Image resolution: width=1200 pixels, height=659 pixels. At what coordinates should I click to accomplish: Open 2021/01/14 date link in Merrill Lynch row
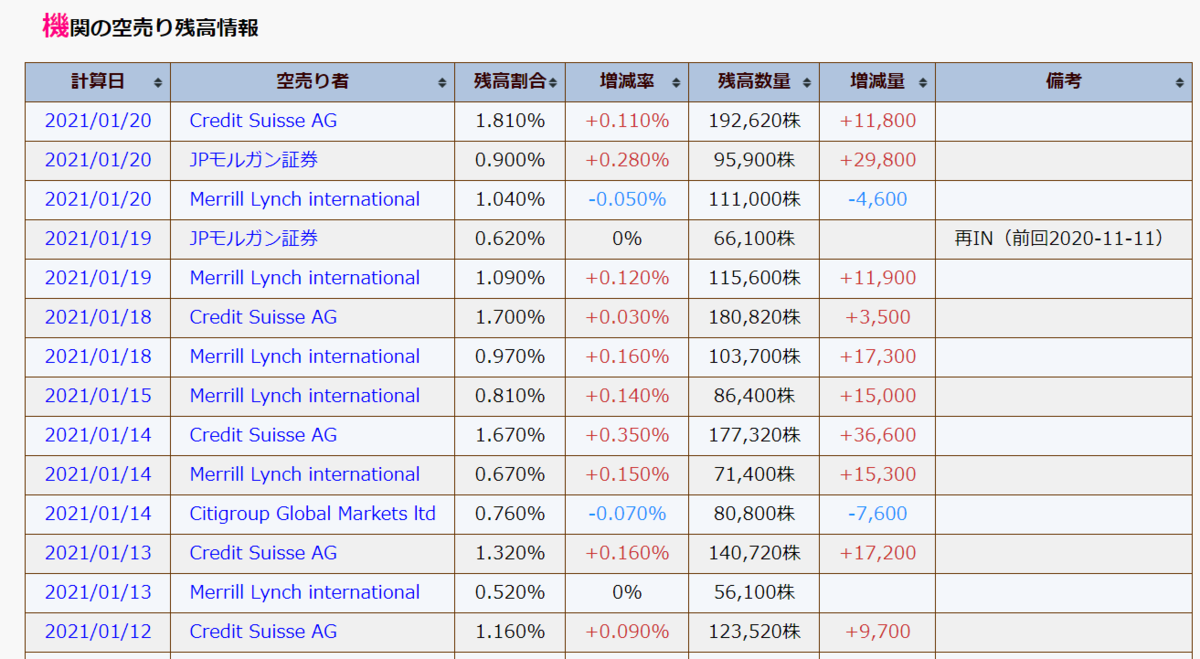(98, 475)
